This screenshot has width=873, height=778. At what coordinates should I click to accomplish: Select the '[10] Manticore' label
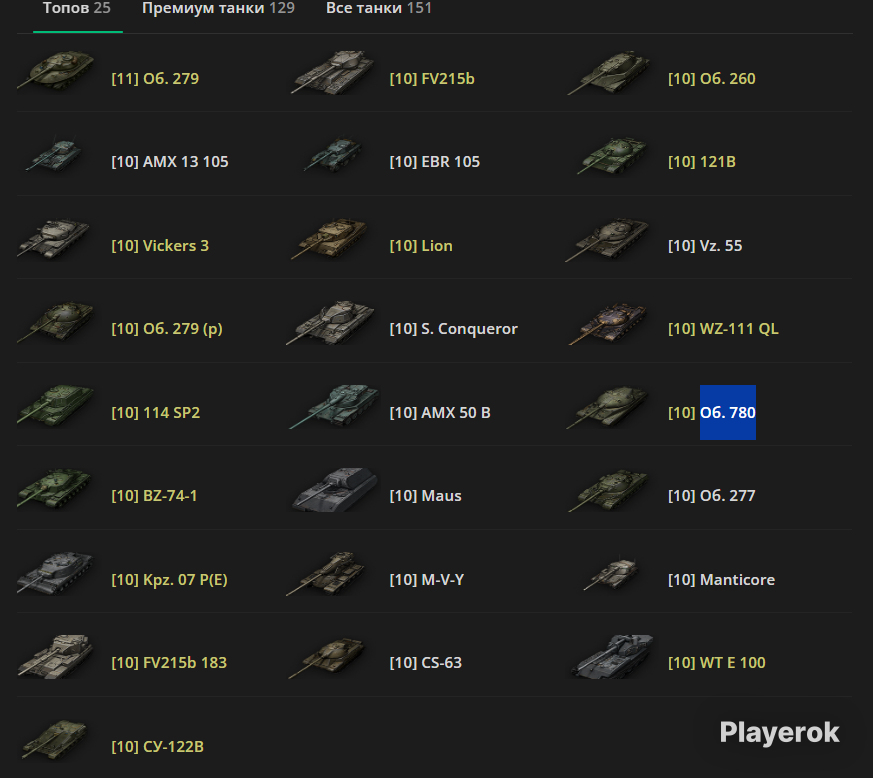721,580
